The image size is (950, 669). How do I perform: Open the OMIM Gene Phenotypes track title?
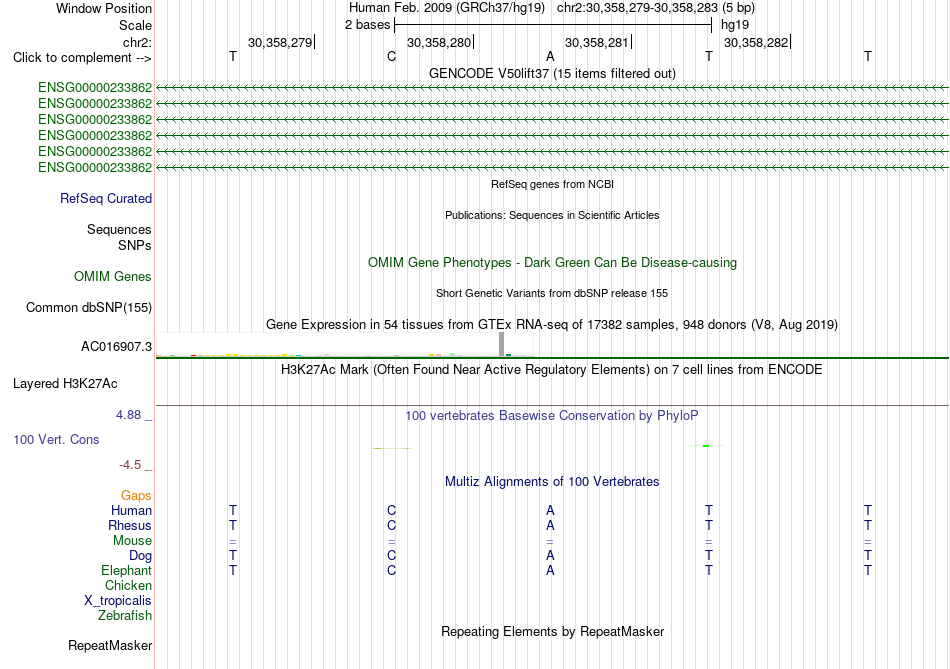coord(552,262)
